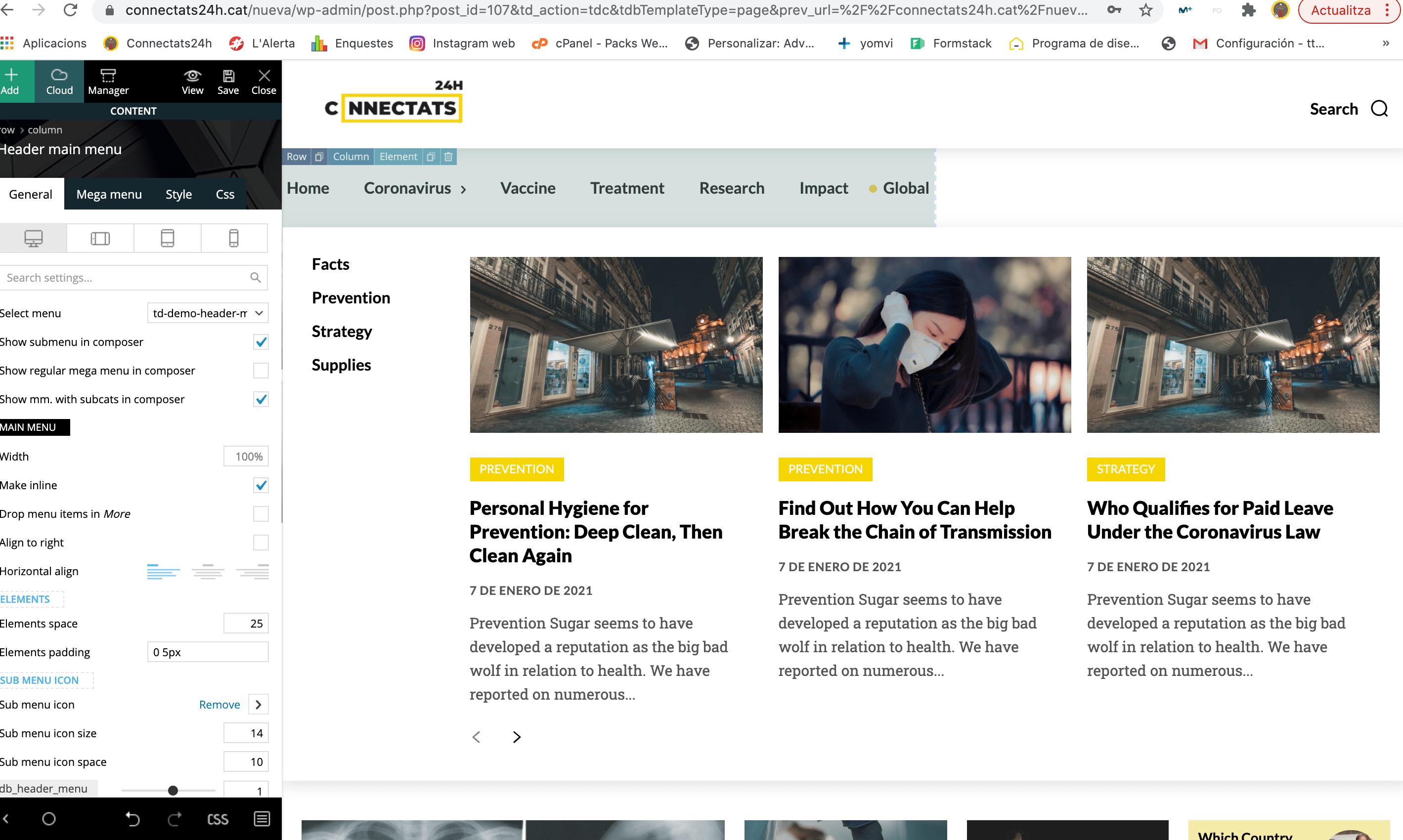Open the live CSS editor
1403x840 pixels.
pyautogui.click(x=218, y=819)
